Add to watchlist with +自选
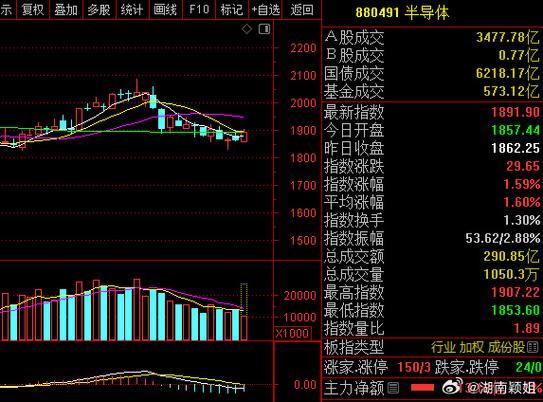Viewport: 543px width, 402px height. coord(265,9)
